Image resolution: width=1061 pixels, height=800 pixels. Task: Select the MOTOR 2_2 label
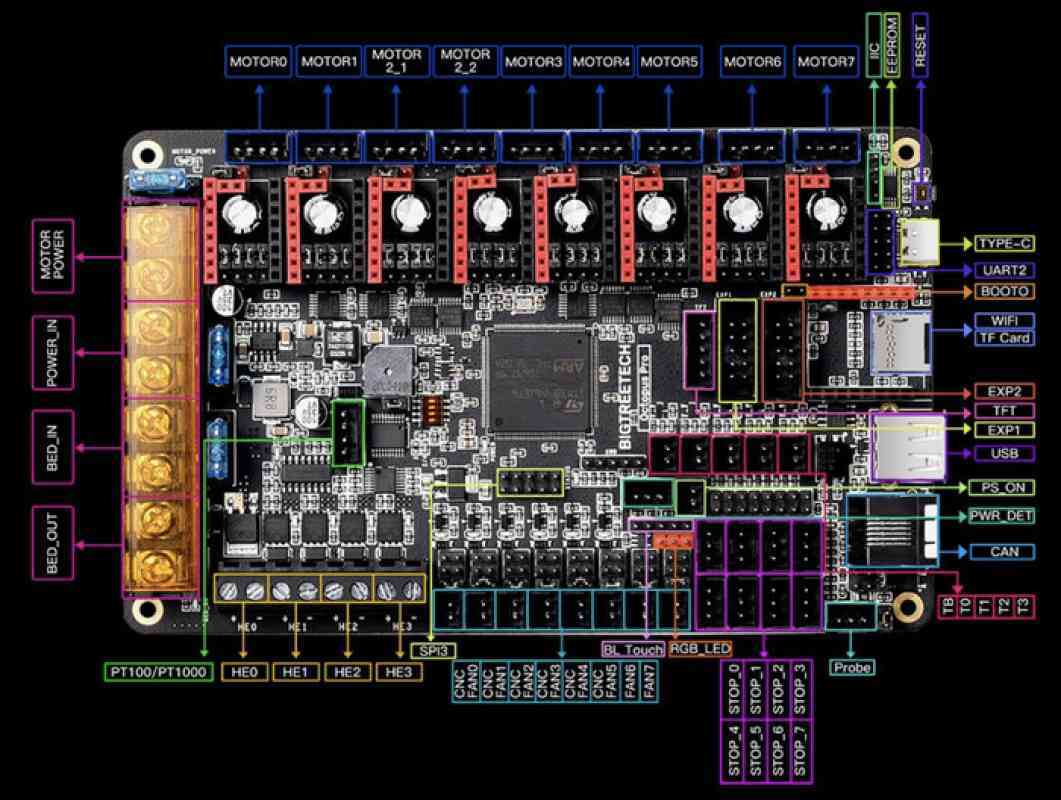click(466, 62)
